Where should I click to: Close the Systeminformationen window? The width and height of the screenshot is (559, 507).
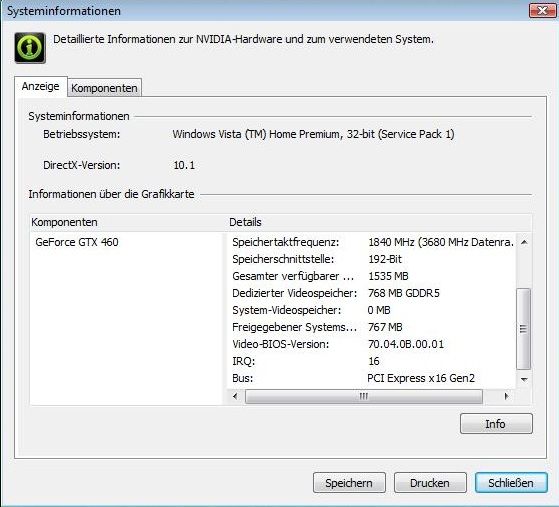pos(542,10)
